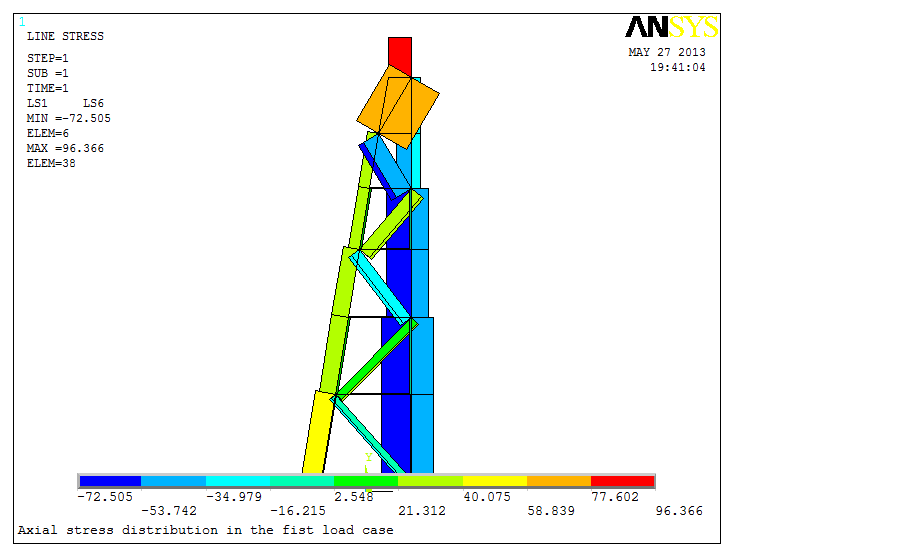Screen dimensions: 898x557
Task: Click the 'ELEM=6' label
Action: point(48,133)
